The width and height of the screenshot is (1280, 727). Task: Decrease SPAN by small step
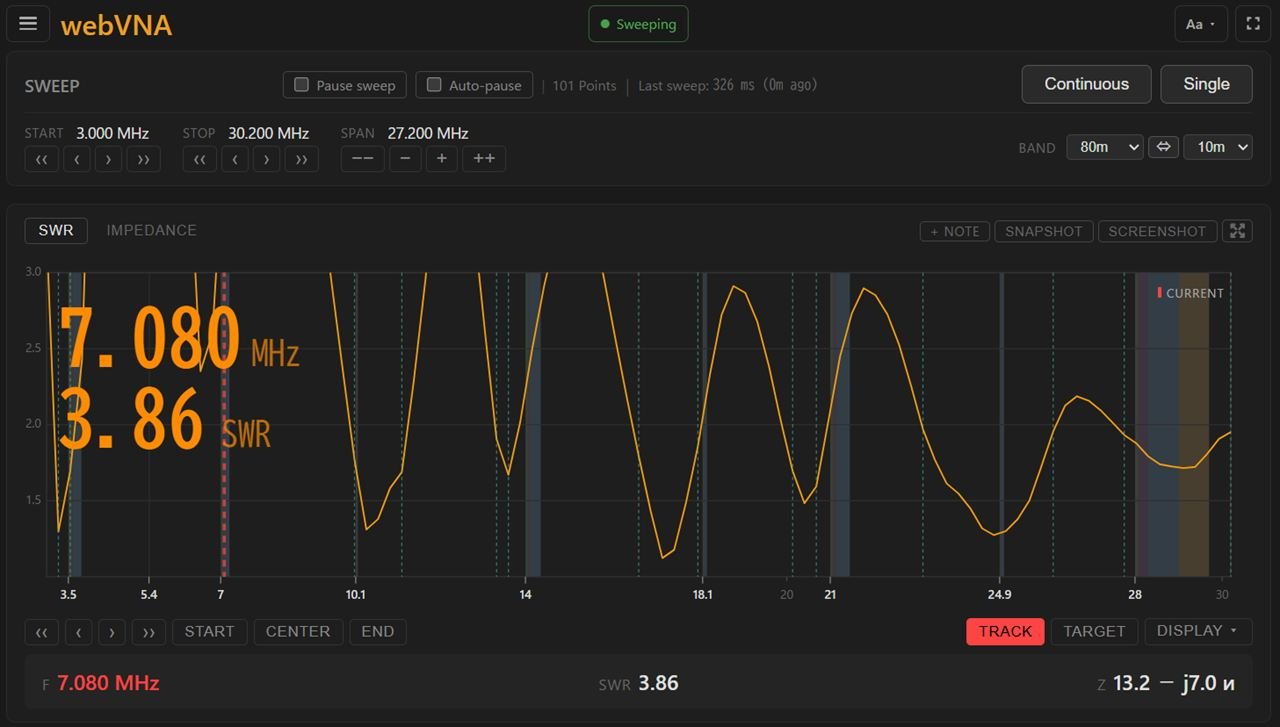405,159
